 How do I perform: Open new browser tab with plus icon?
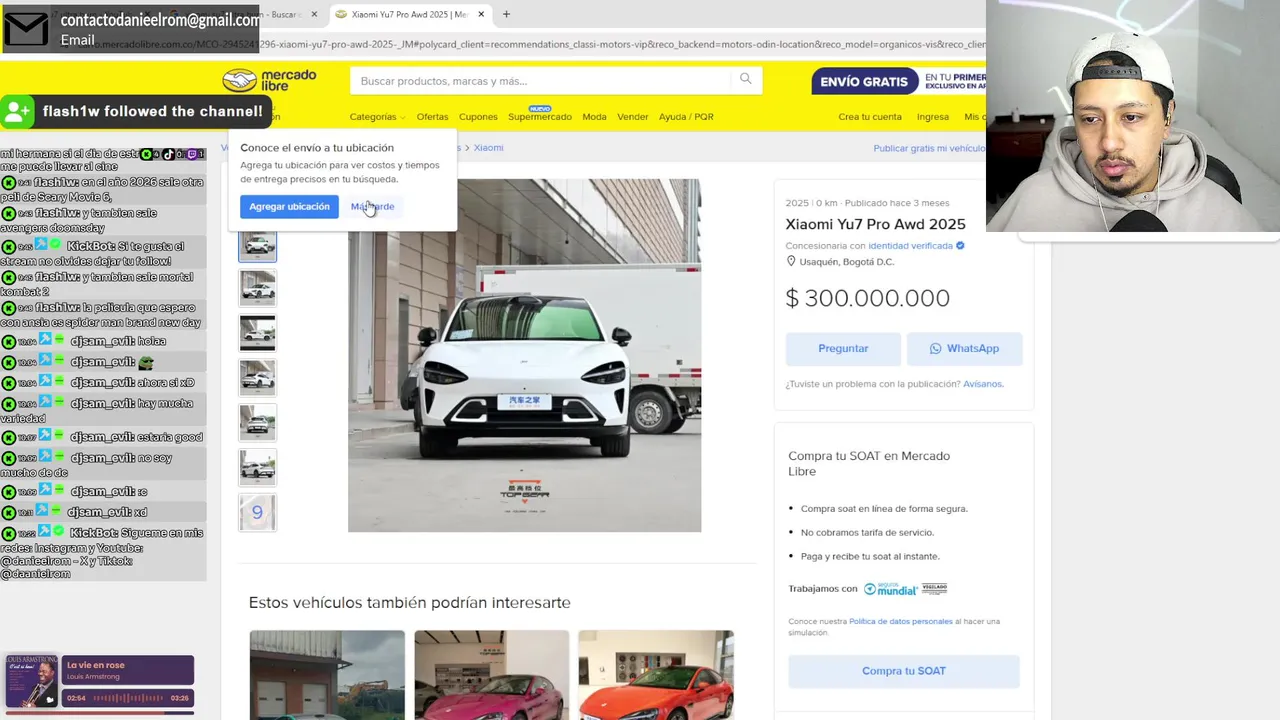[506, 14]
